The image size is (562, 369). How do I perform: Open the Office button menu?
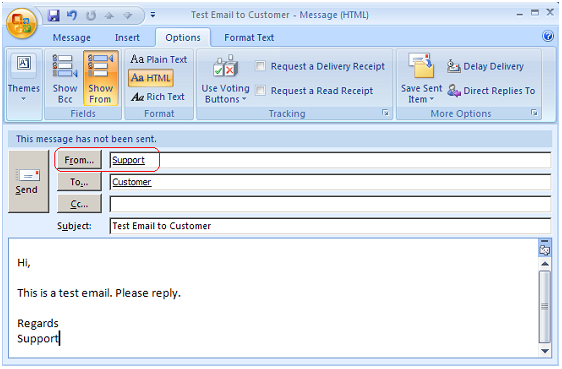pos(22,23)
